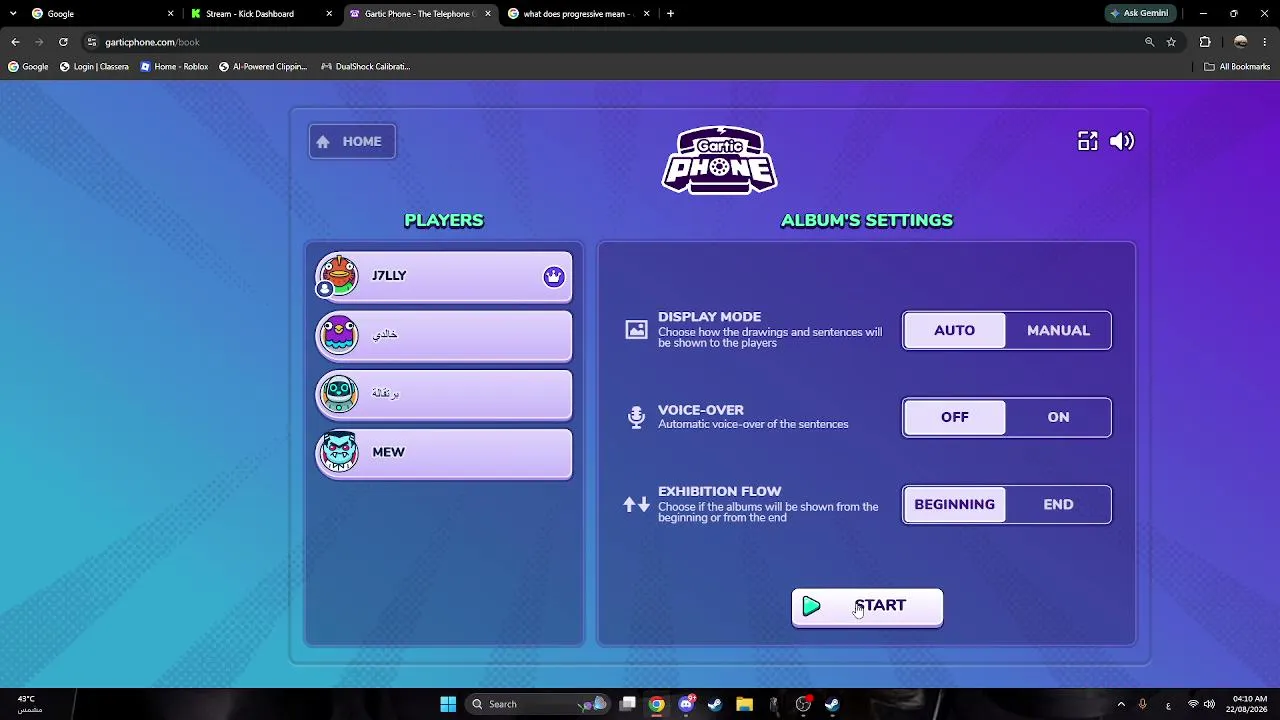This screenshot has height=720, width=1280.
Task: Toggle Gartic Phone fullscreen icon
Action: pyautogui.click(x=1087, y=142)
